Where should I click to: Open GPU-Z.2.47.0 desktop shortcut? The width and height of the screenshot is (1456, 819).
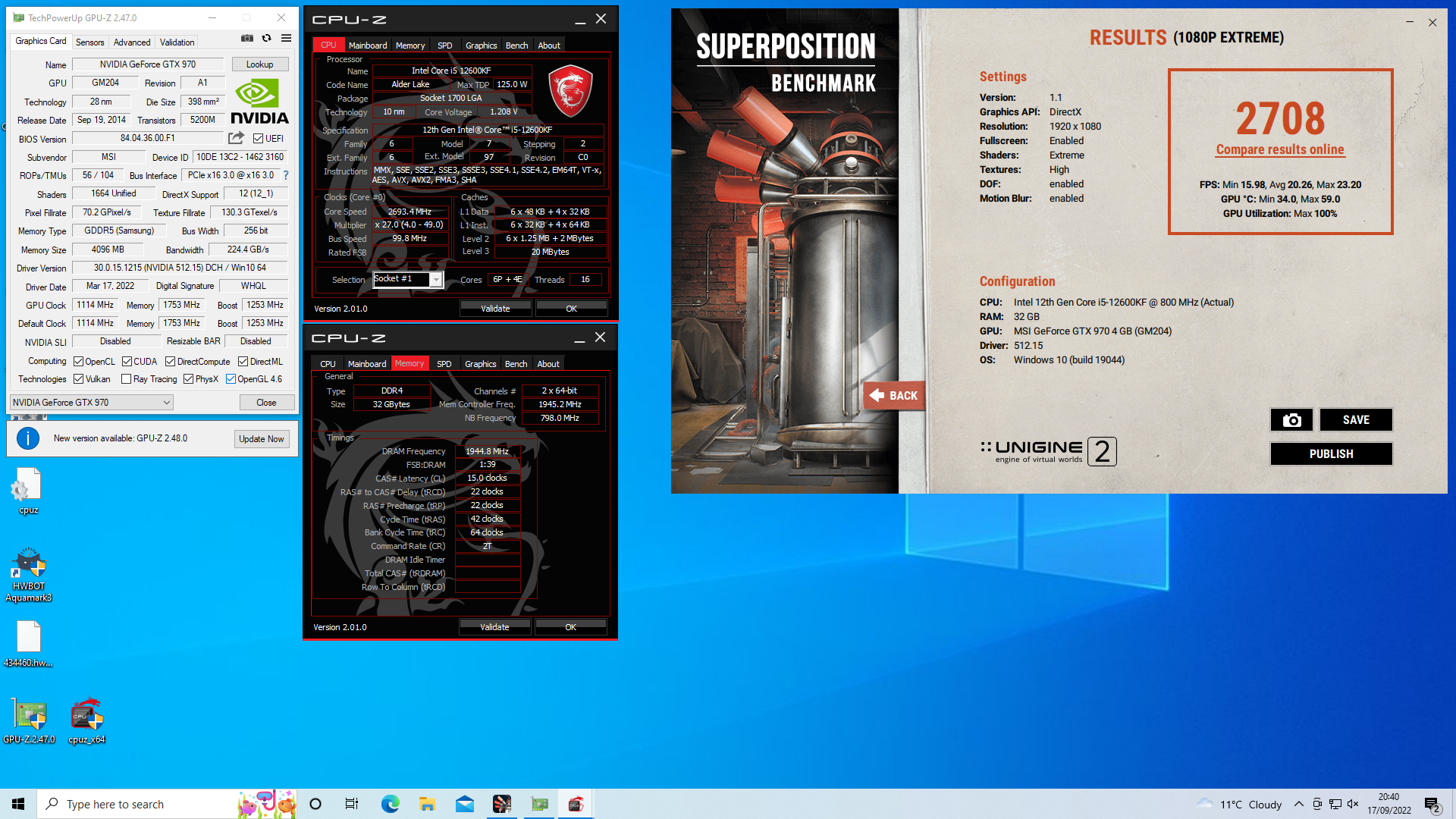(29, 720)
